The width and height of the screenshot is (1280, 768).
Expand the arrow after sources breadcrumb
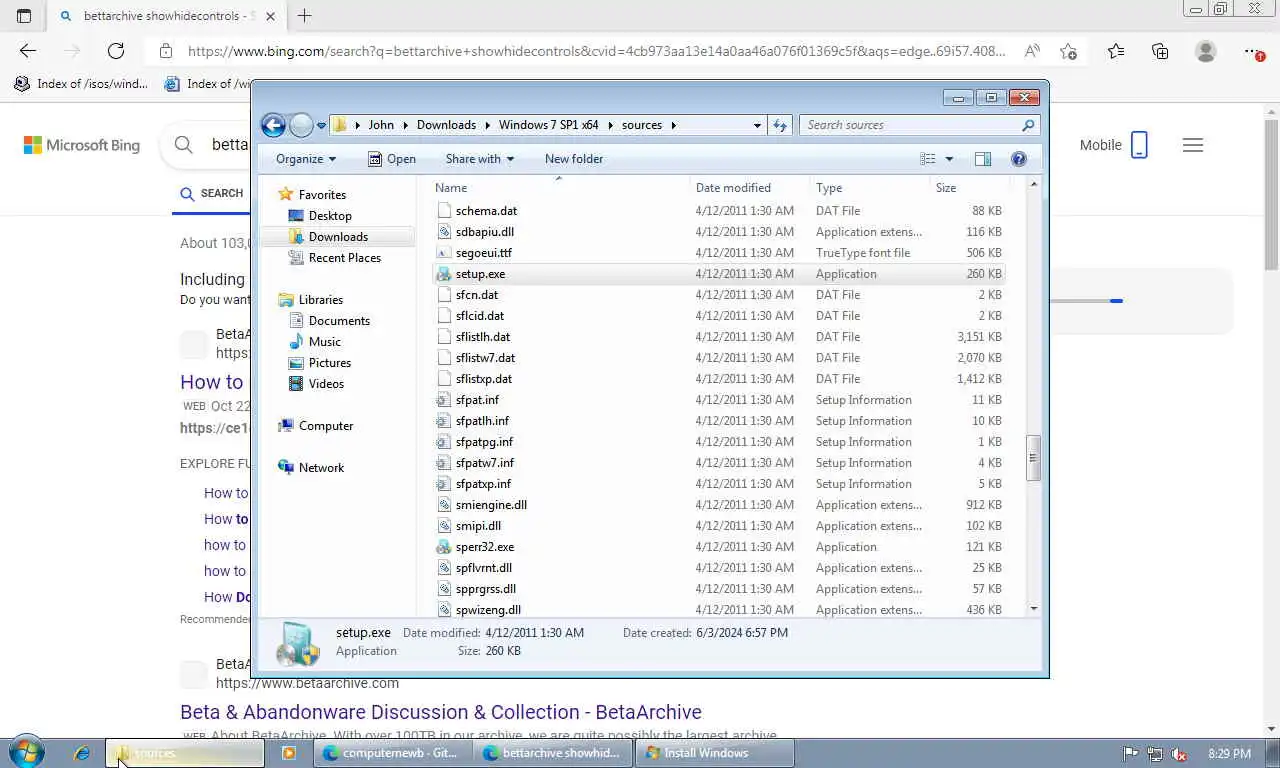pos(673,125)
